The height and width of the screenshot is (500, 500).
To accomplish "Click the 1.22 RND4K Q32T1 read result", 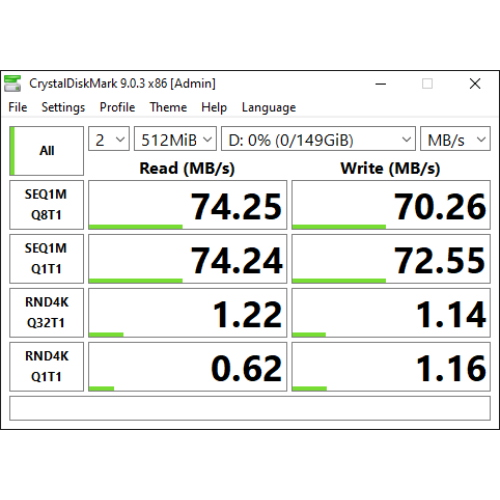I will tap(188, 313).
